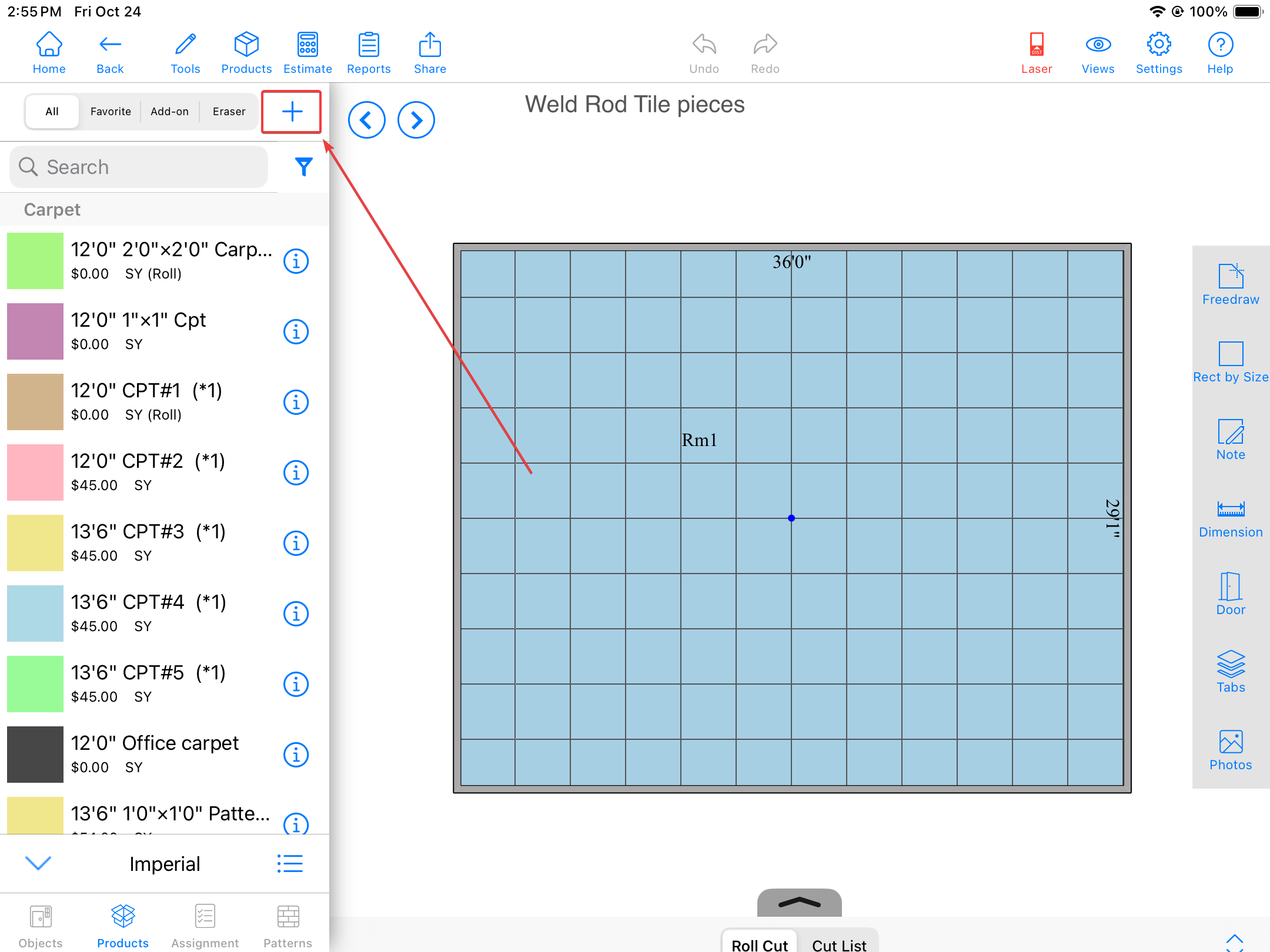1270x952 pixels.
Task: Open the Estimate calculator
Action: [x=307, y=53]
